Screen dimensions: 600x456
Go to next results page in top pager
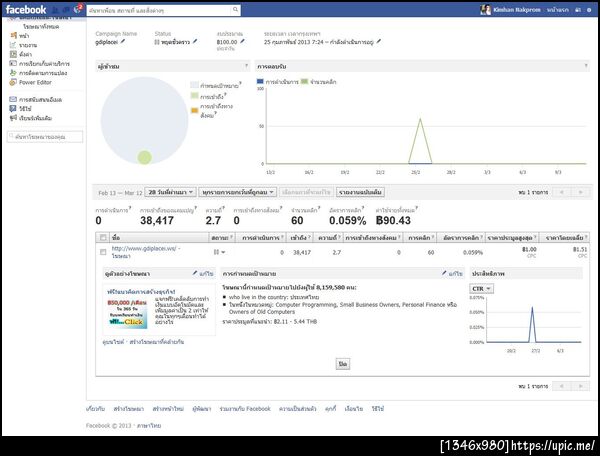coord(581,192)
